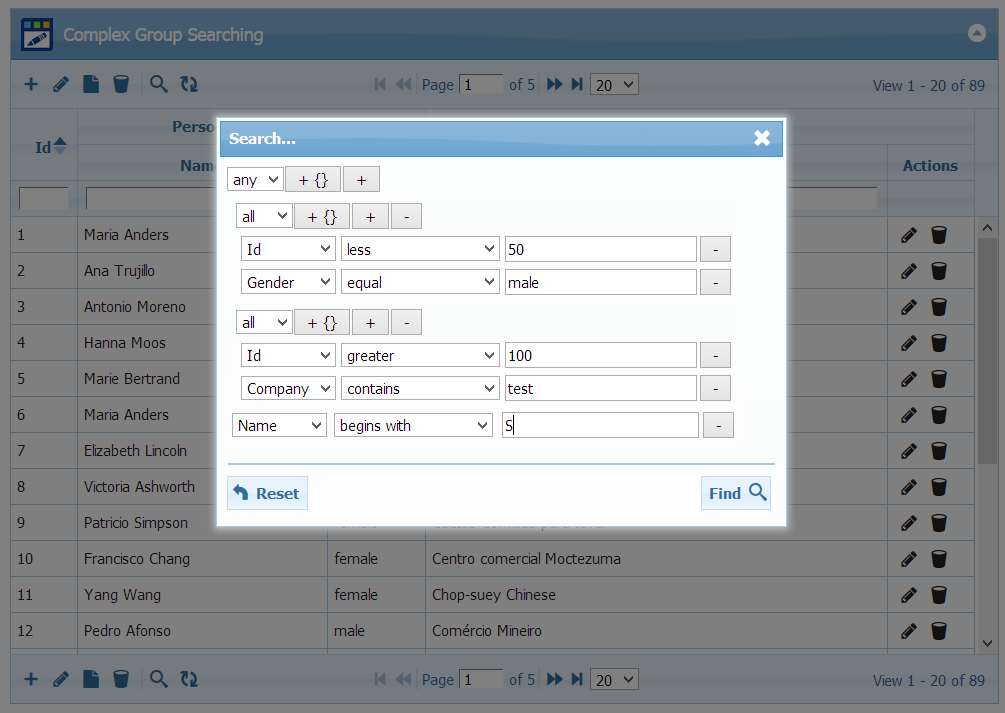1005x713 pixels.
Task: Click the add new record icon
Action: (x=30, y=84)
